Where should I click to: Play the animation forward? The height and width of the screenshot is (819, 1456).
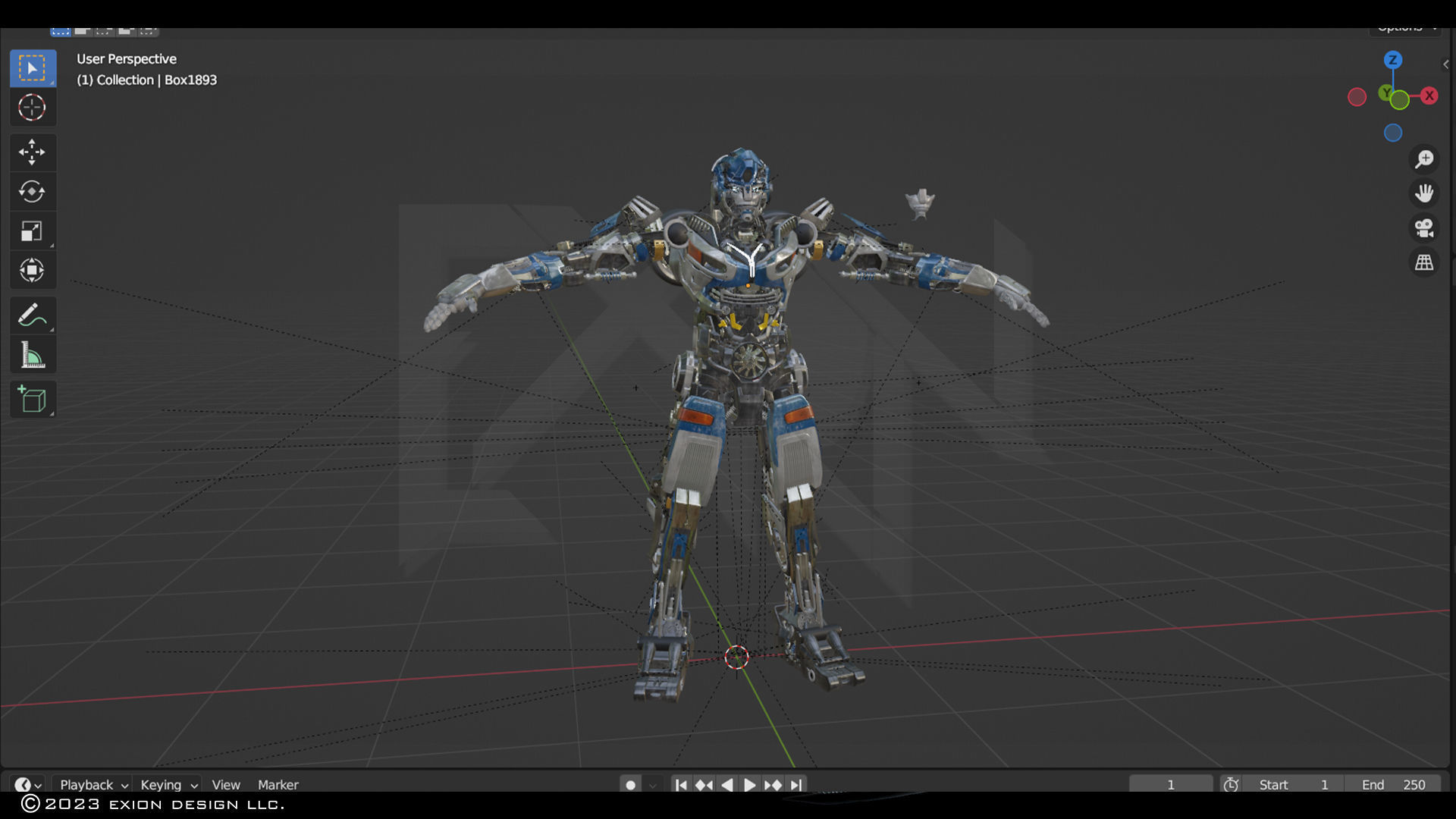[x=750, y=785]
